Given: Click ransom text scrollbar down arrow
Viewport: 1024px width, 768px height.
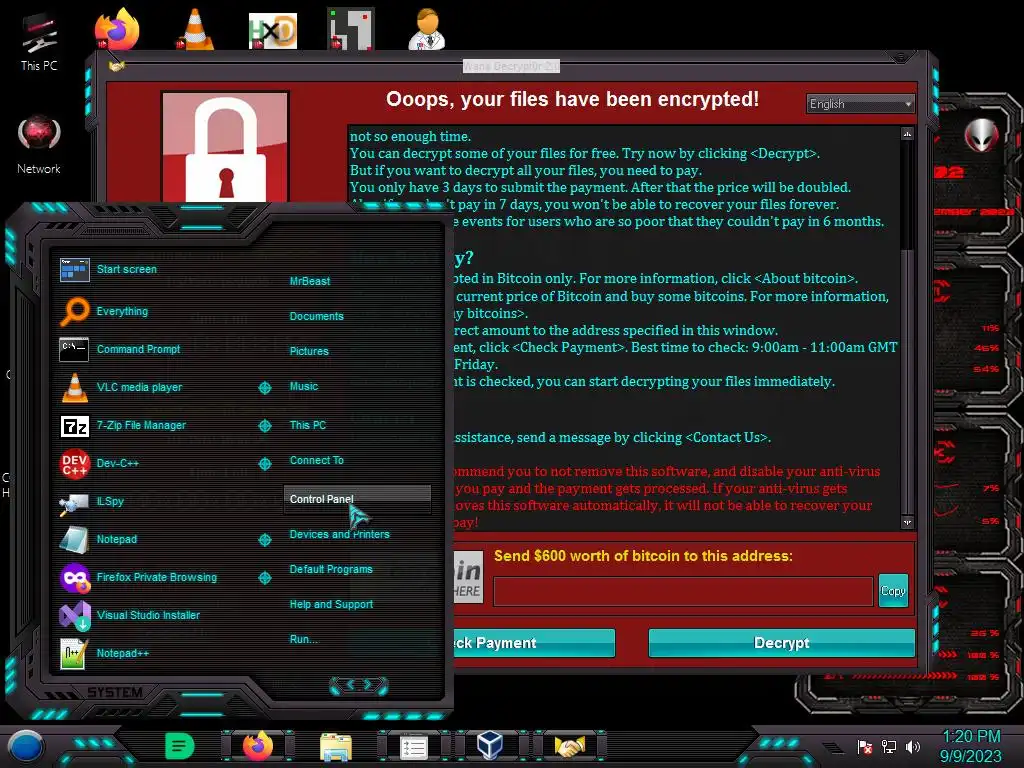Looking at the screenshot, I should click(x=907, y=522).
